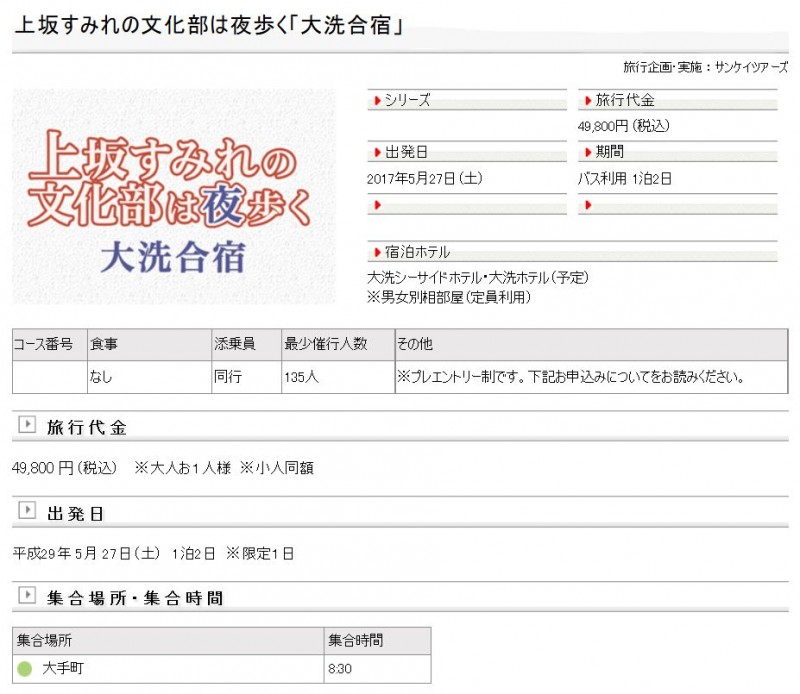Select the page title 上坂すみれの文化部は夜歩く「大洗合宿」

[x=209, y=27]
